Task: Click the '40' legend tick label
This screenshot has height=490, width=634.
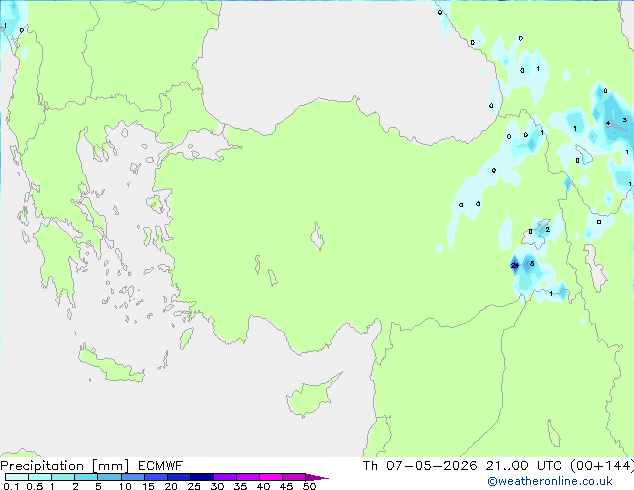Action: (x=263, y=486)
